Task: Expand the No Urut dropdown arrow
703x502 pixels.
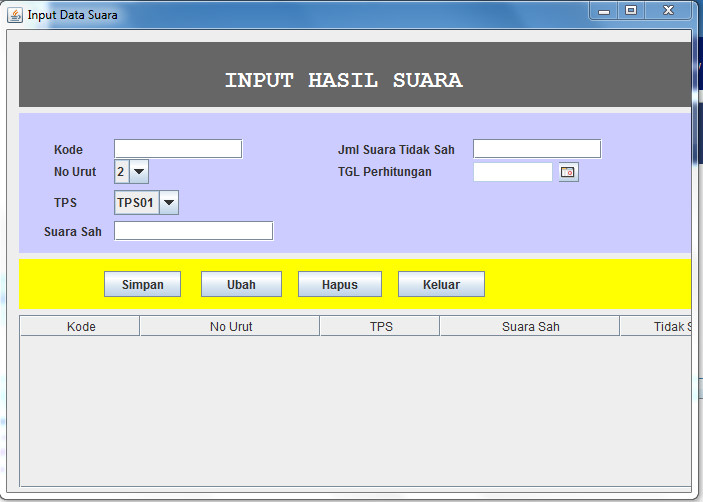Action: click(139, 172)
